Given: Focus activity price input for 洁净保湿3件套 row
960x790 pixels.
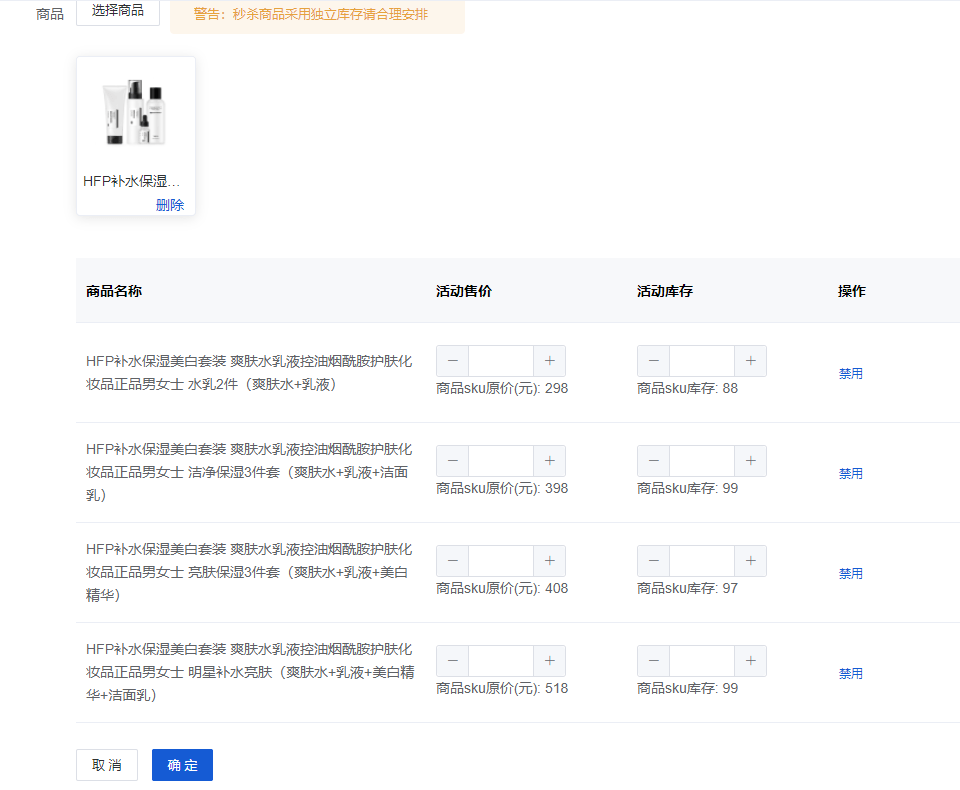Looking at the screenshot, I should (501, 461).
